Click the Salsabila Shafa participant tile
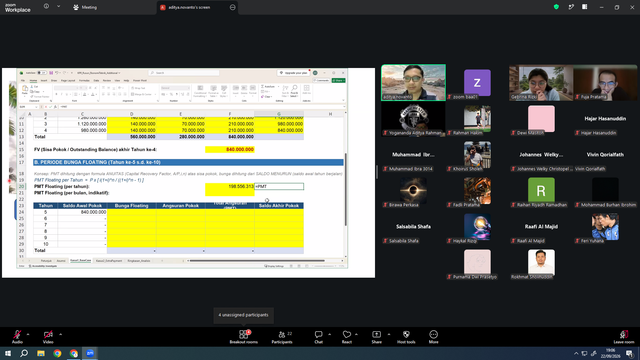 [x=413, y=227]
